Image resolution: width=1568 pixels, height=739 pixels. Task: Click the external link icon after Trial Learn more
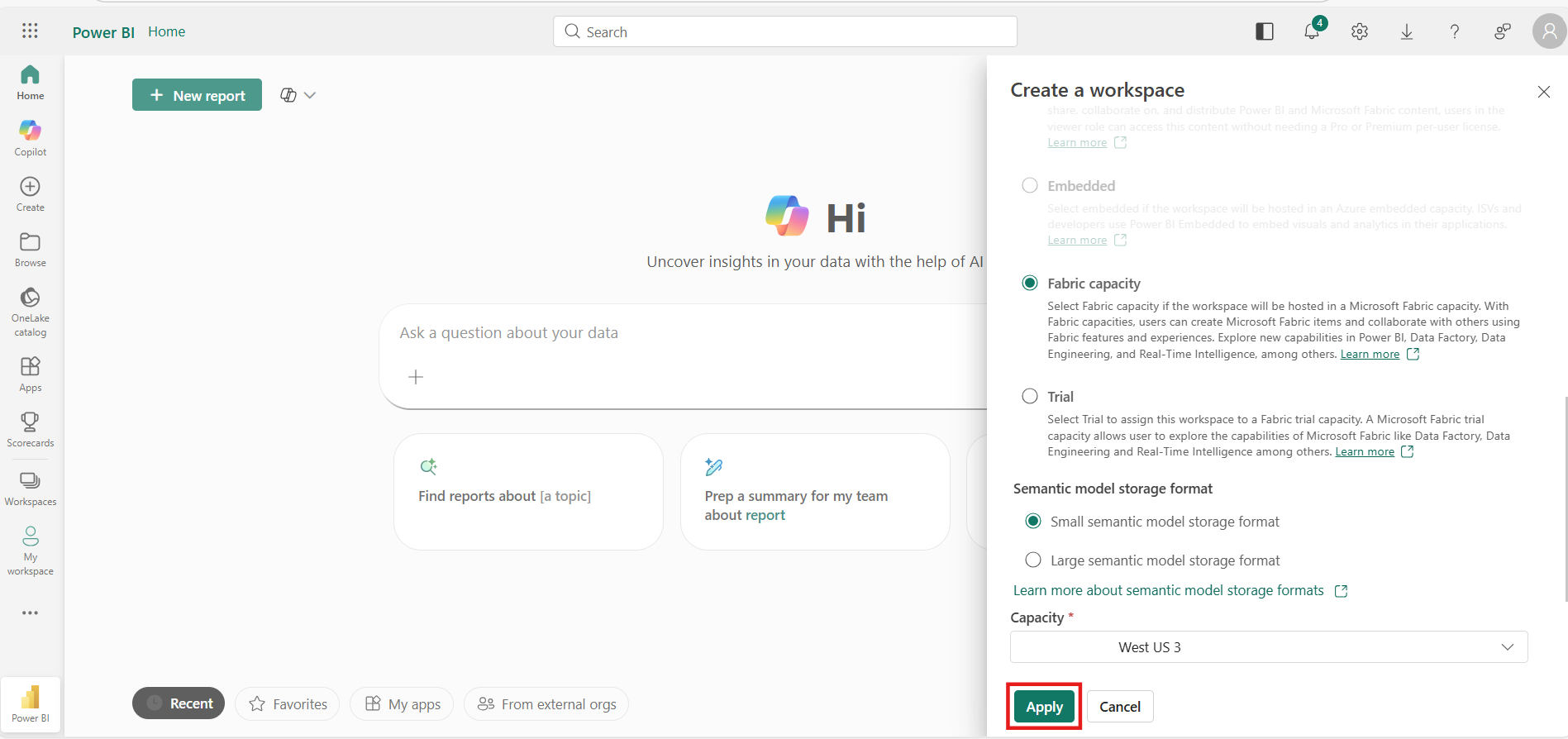tap(1408, 451)
